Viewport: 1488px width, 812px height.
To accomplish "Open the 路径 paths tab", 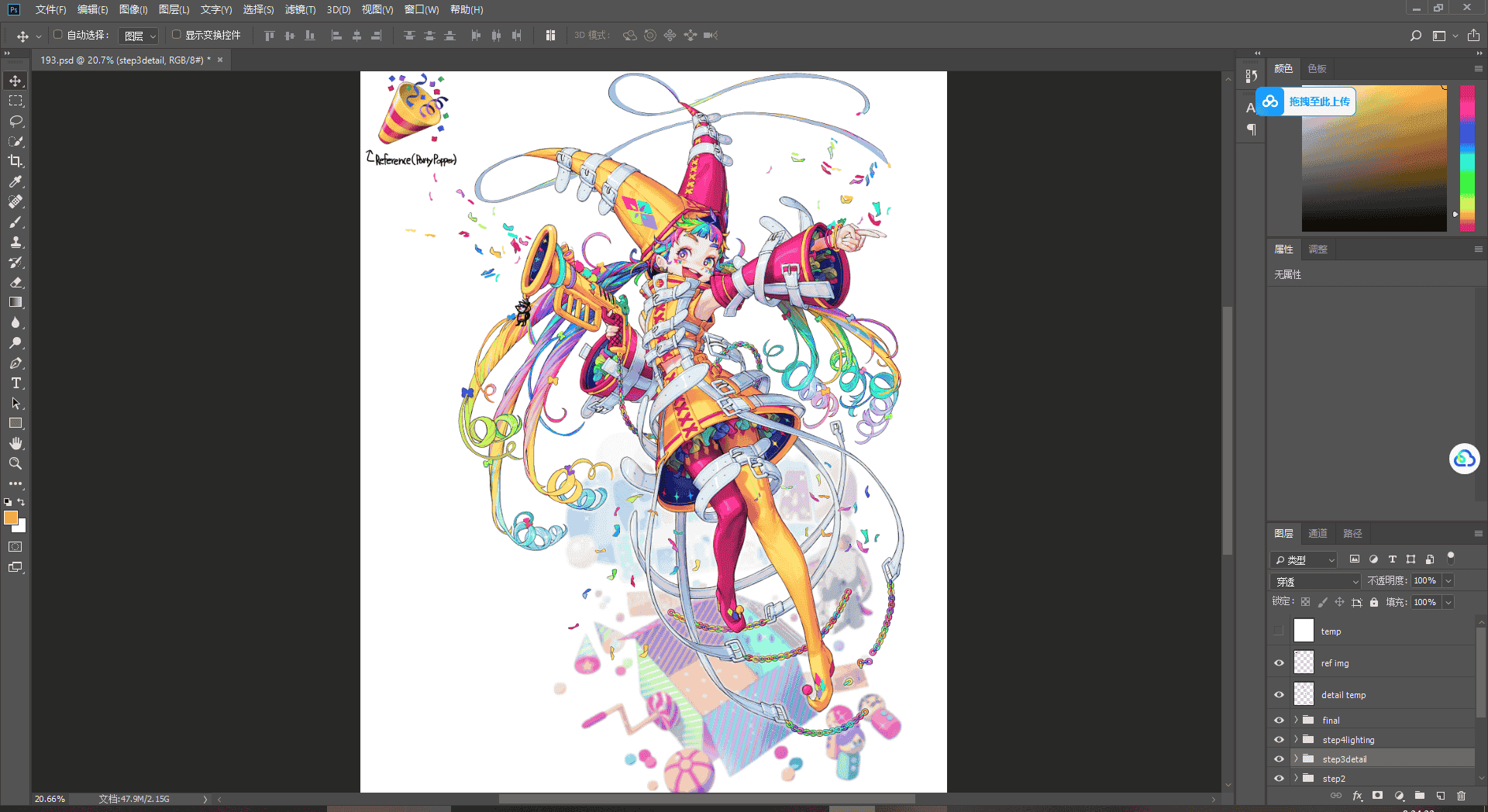I will pyautogui.click(x=1352, y=533).
